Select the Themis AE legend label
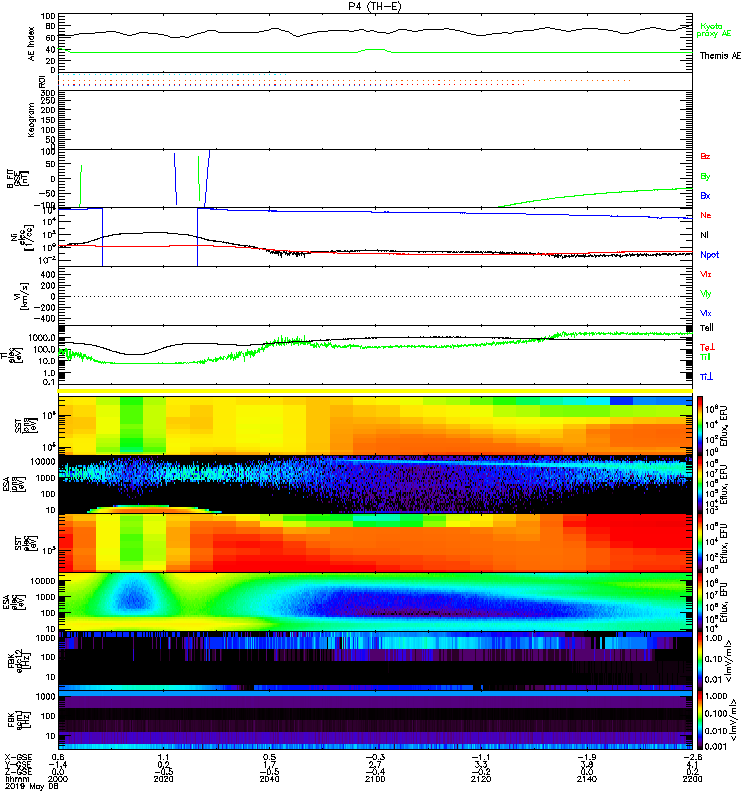 coord(720,56)
